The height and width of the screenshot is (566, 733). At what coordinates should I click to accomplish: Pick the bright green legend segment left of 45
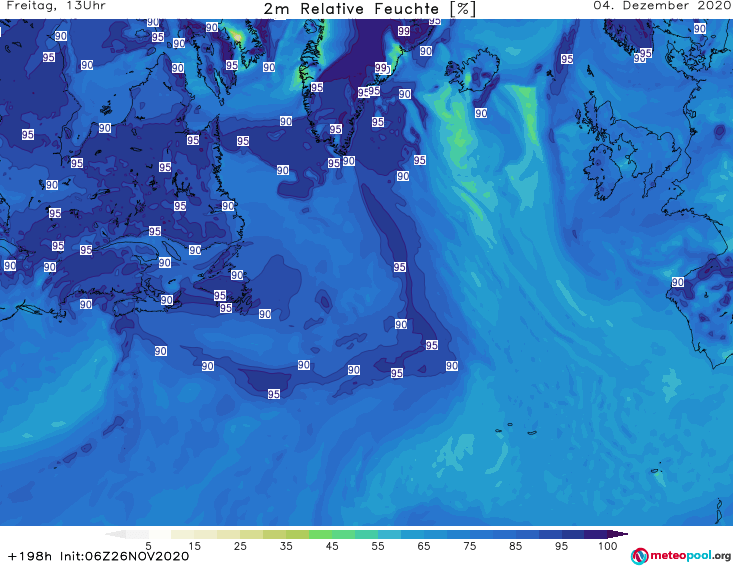pyautogui.click(x=320, y=534)
